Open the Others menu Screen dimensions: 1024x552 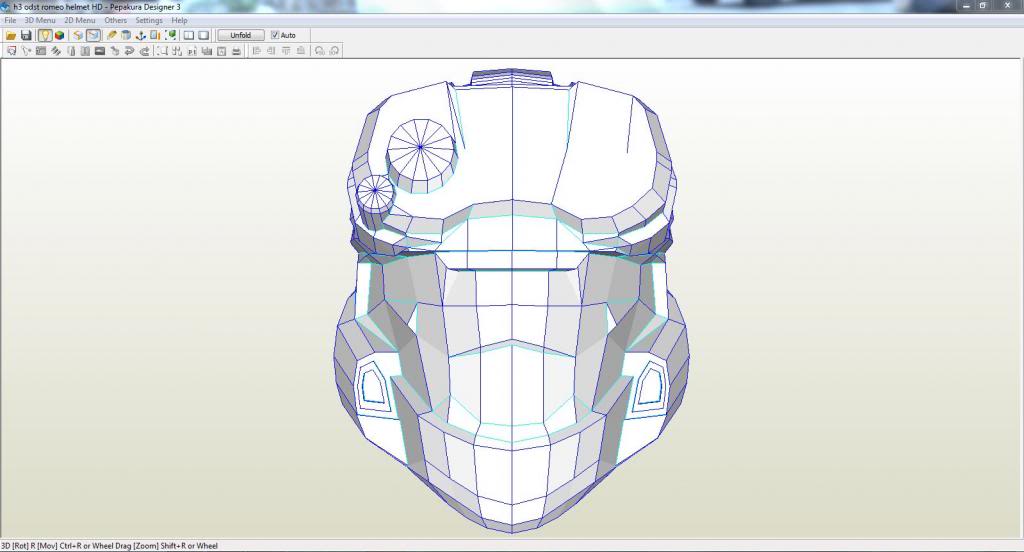(x=116, y=20)
